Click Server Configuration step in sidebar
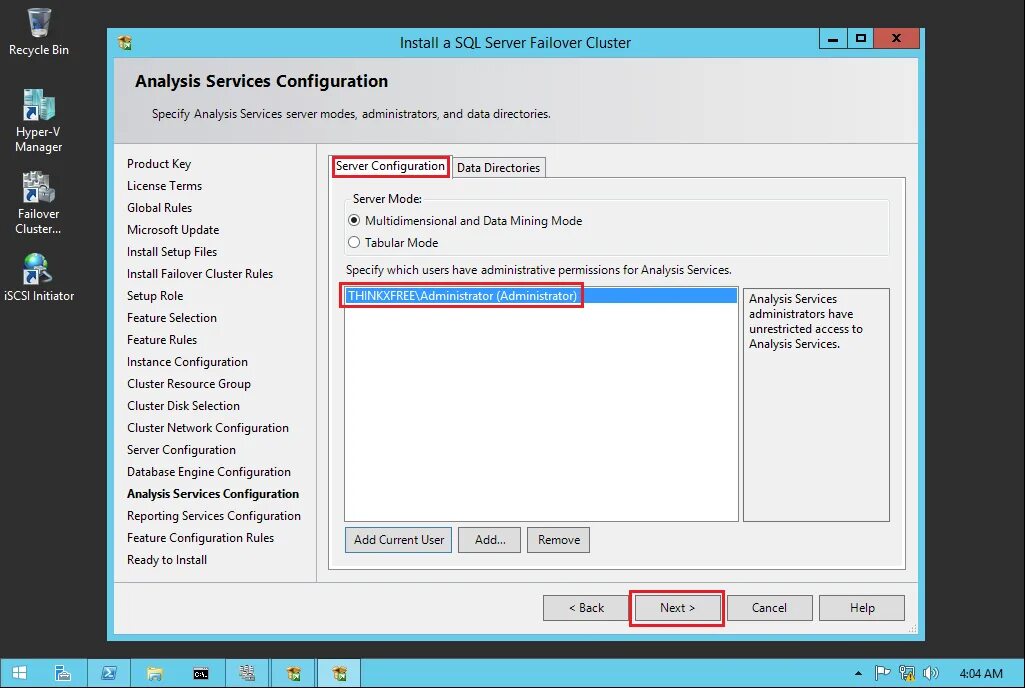 [x=181, y=450]
